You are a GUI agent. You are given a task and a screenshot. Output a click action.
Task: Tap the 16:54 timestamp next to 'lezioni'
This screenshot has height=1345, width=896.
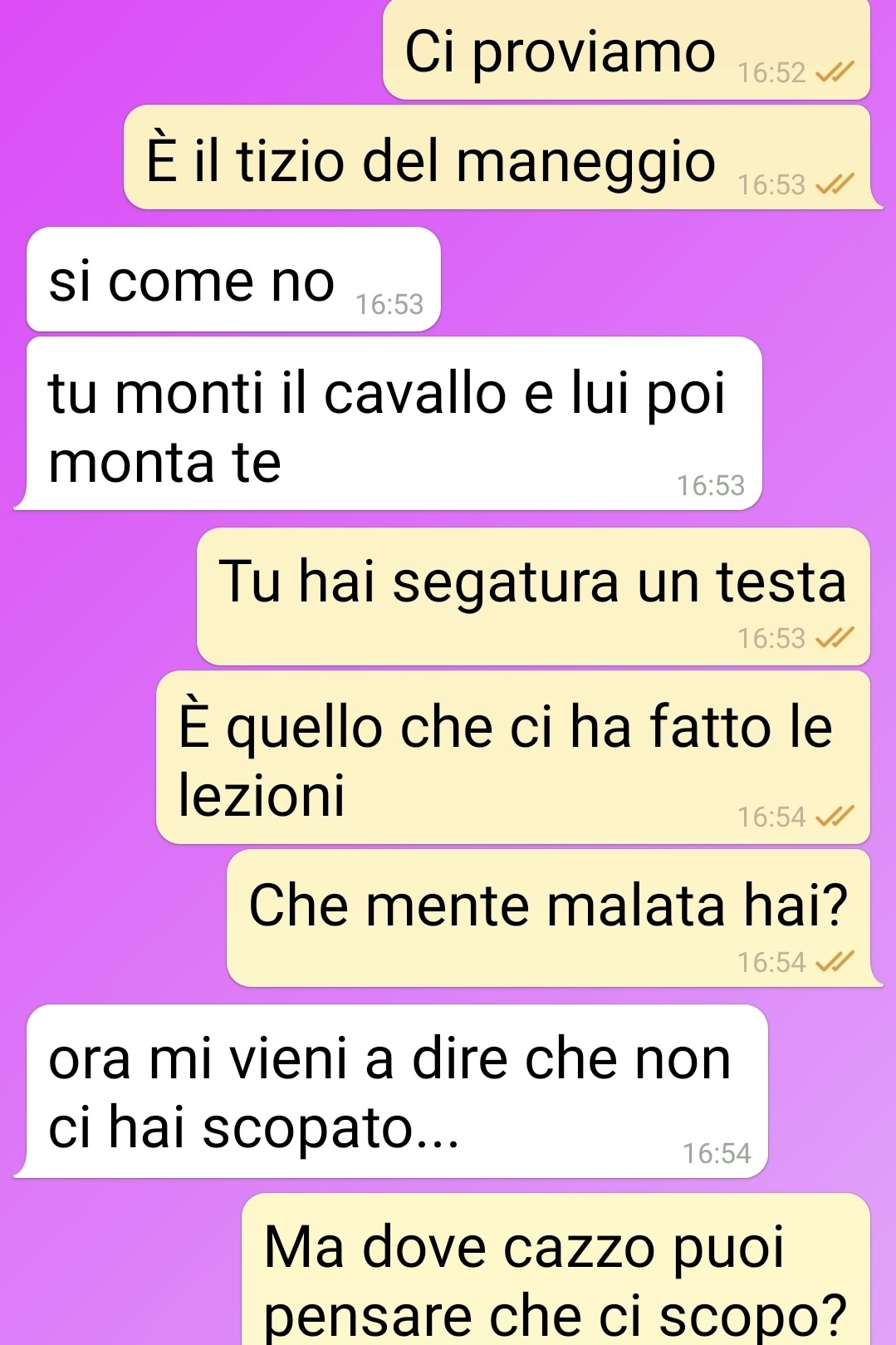tap(772, 817)
